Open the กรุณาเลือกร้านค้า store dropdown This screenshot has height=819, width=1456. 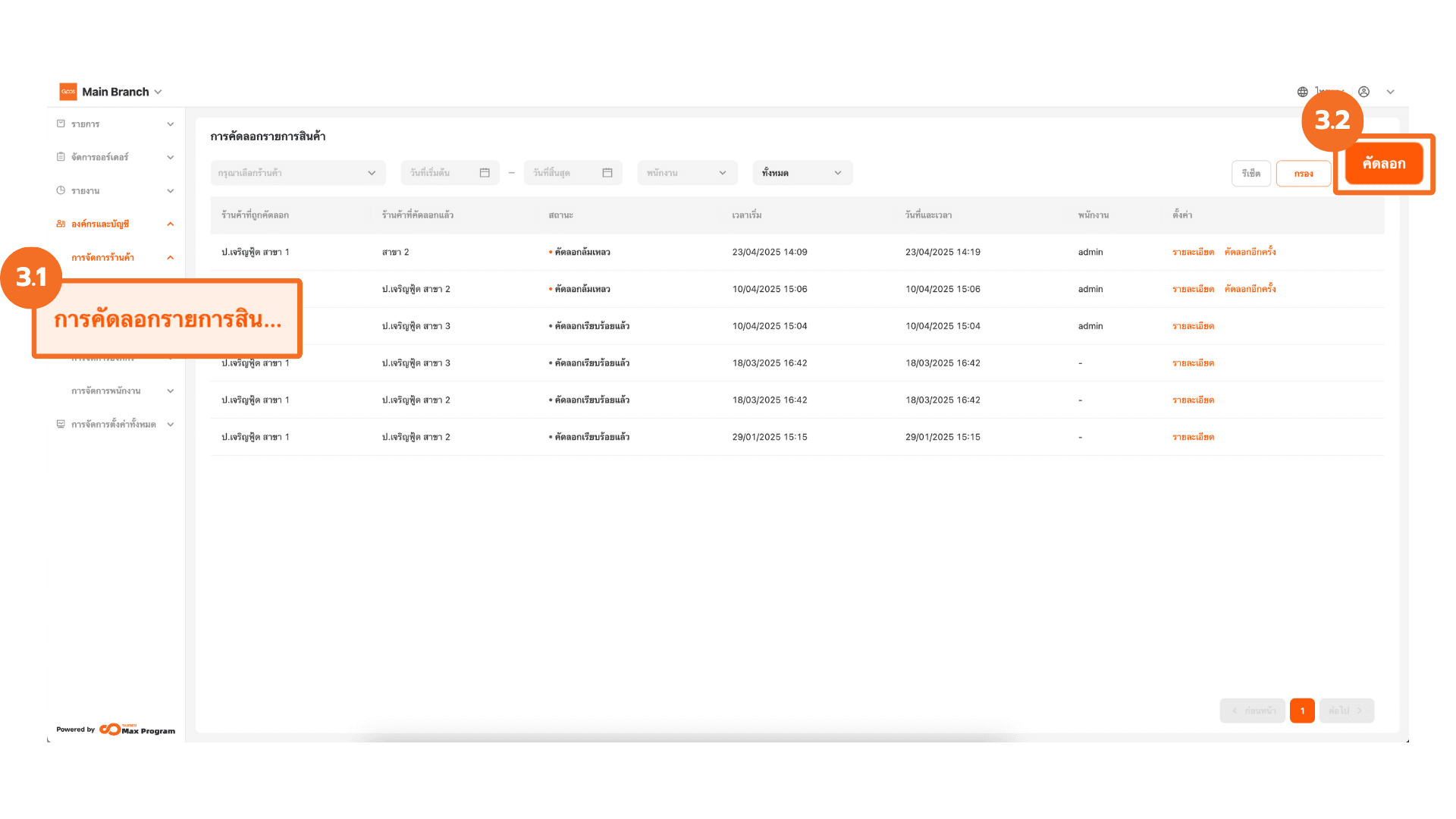pos(297,173)
